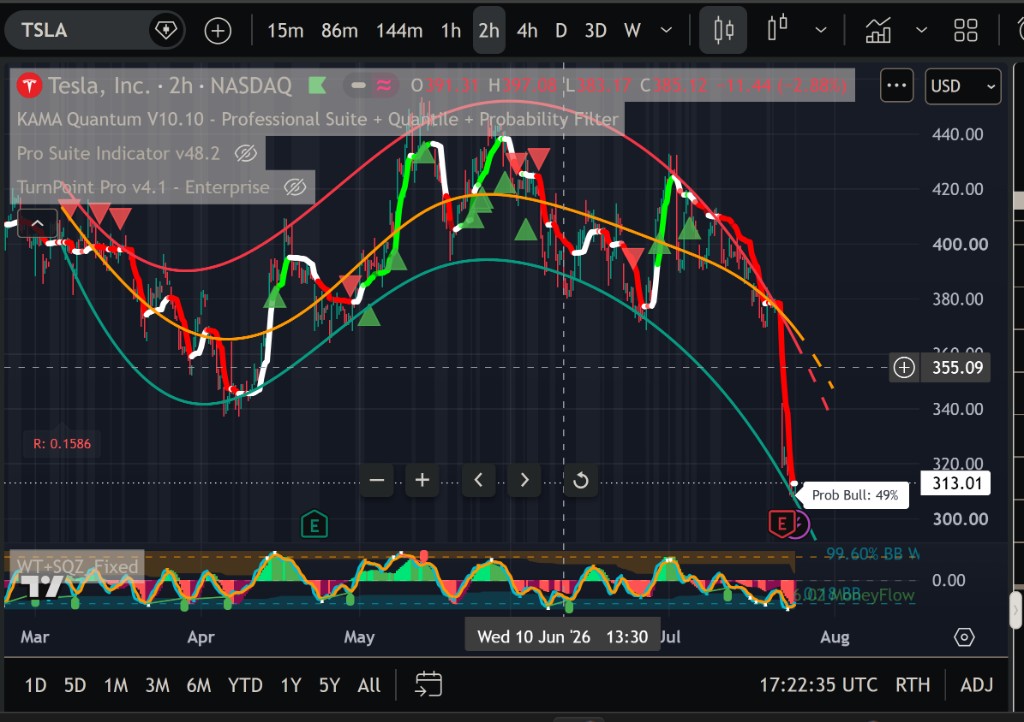
Task: Open the TSLA symbol search box
Action: tap(78, 30)
